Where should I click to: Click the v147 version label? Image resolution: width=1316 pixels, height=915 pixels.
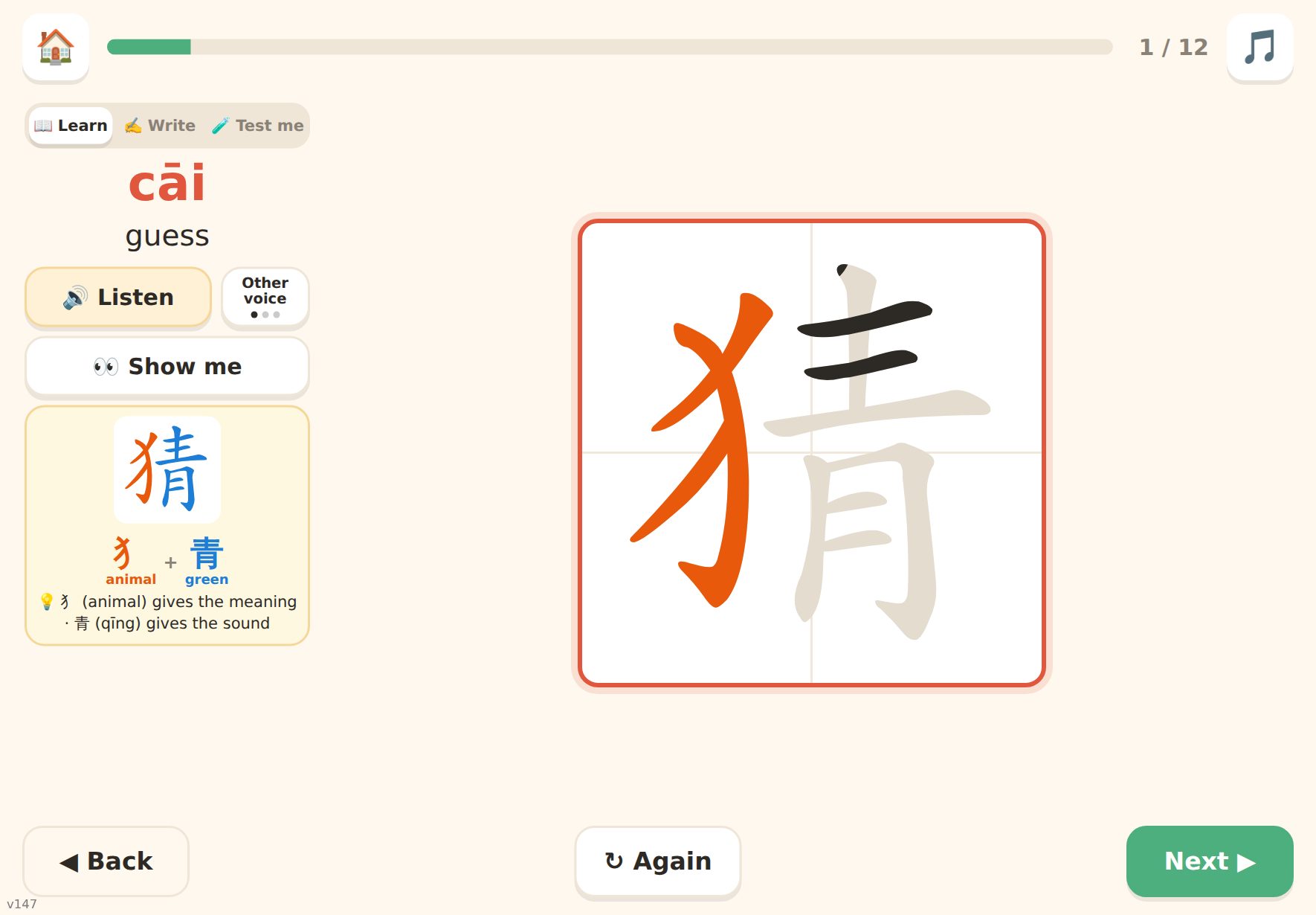tap(22, 904)
